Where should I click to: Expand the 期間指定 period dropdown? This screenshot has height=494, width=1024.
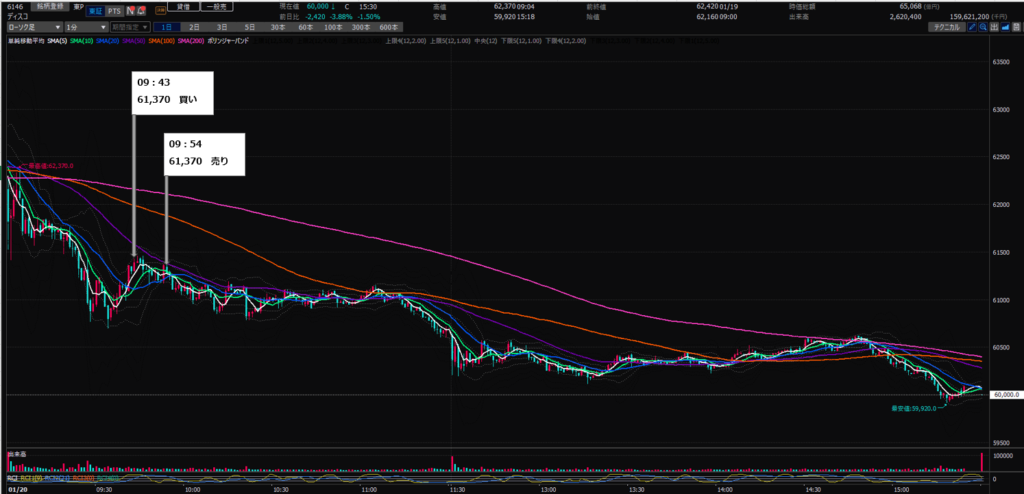[x=135, y=27]
